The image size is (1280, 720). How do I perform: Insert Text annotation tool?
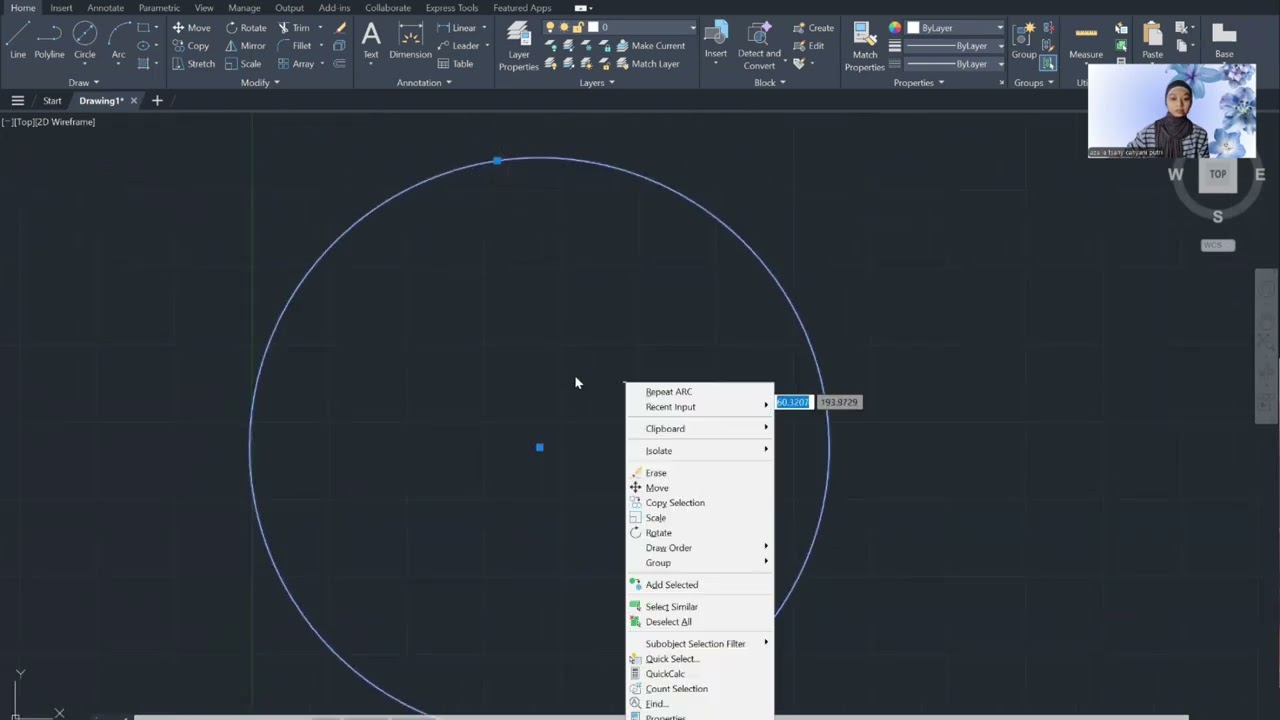[x=371, y=41]
